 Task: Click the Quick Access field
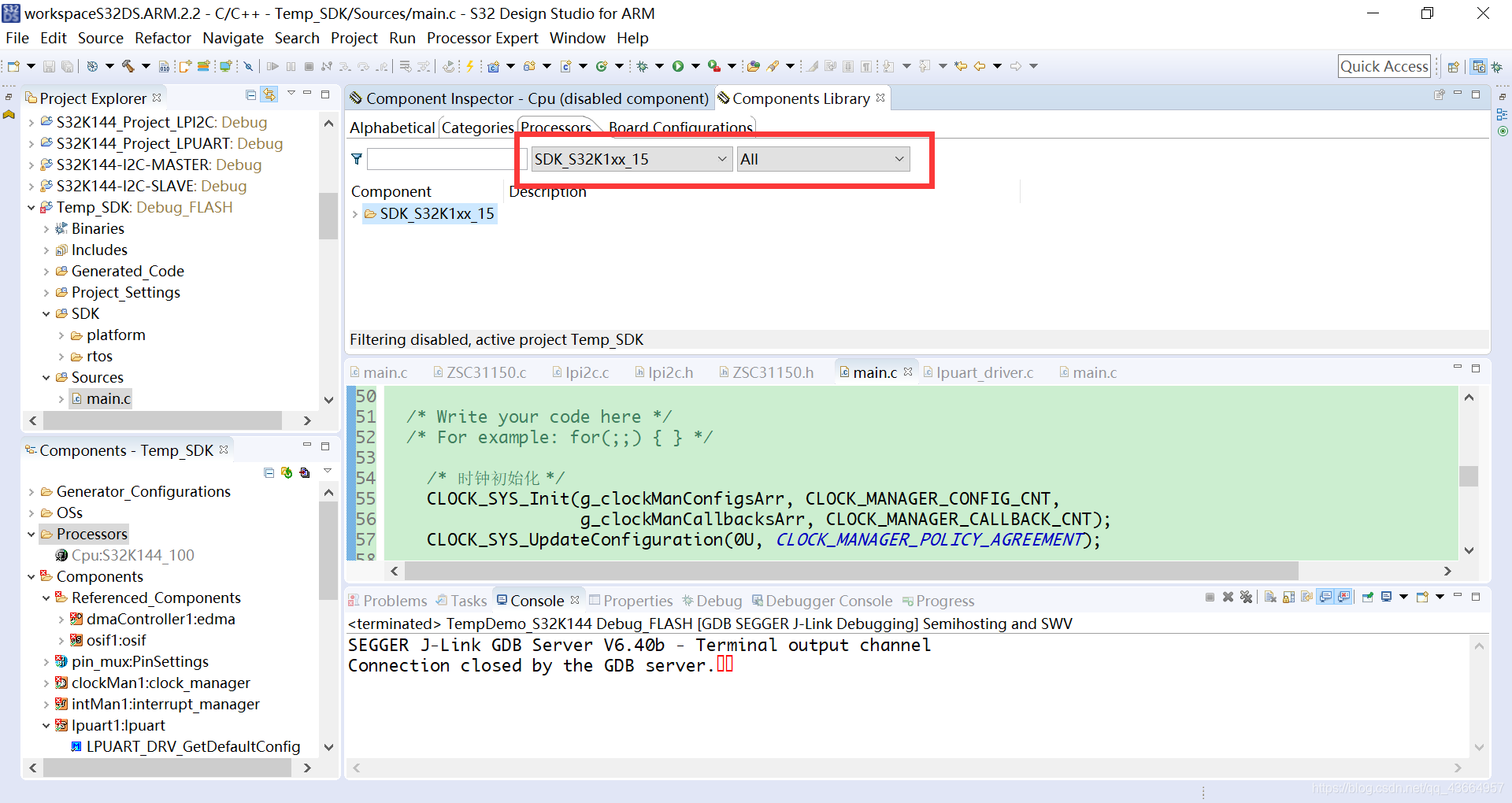[1384, 67]
